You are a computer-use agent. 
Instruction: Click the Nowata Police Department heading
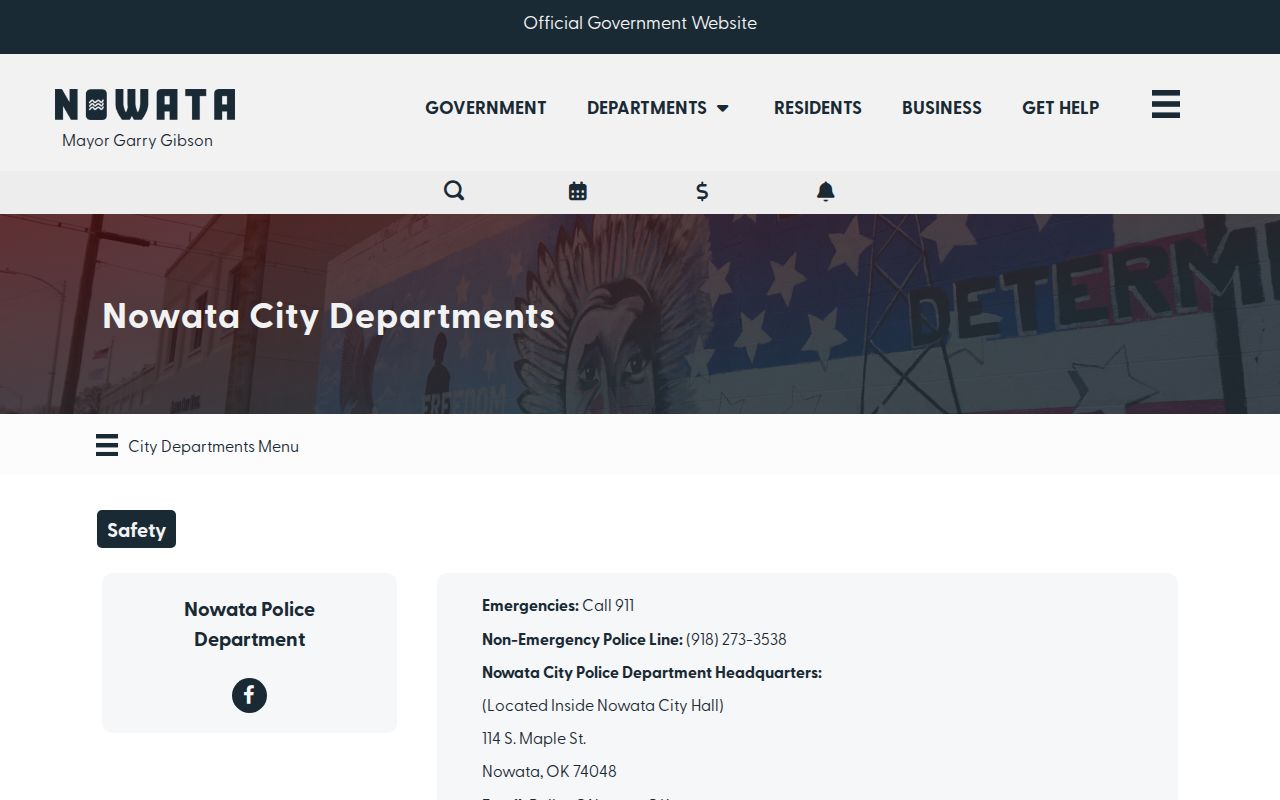250,624
